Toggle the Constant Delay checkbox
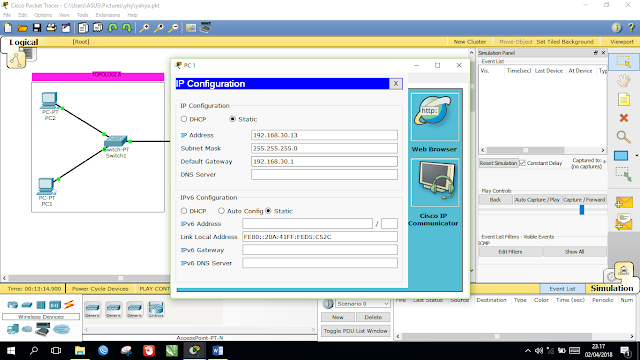This screenshot has width=640, height=360. (522, 163)
